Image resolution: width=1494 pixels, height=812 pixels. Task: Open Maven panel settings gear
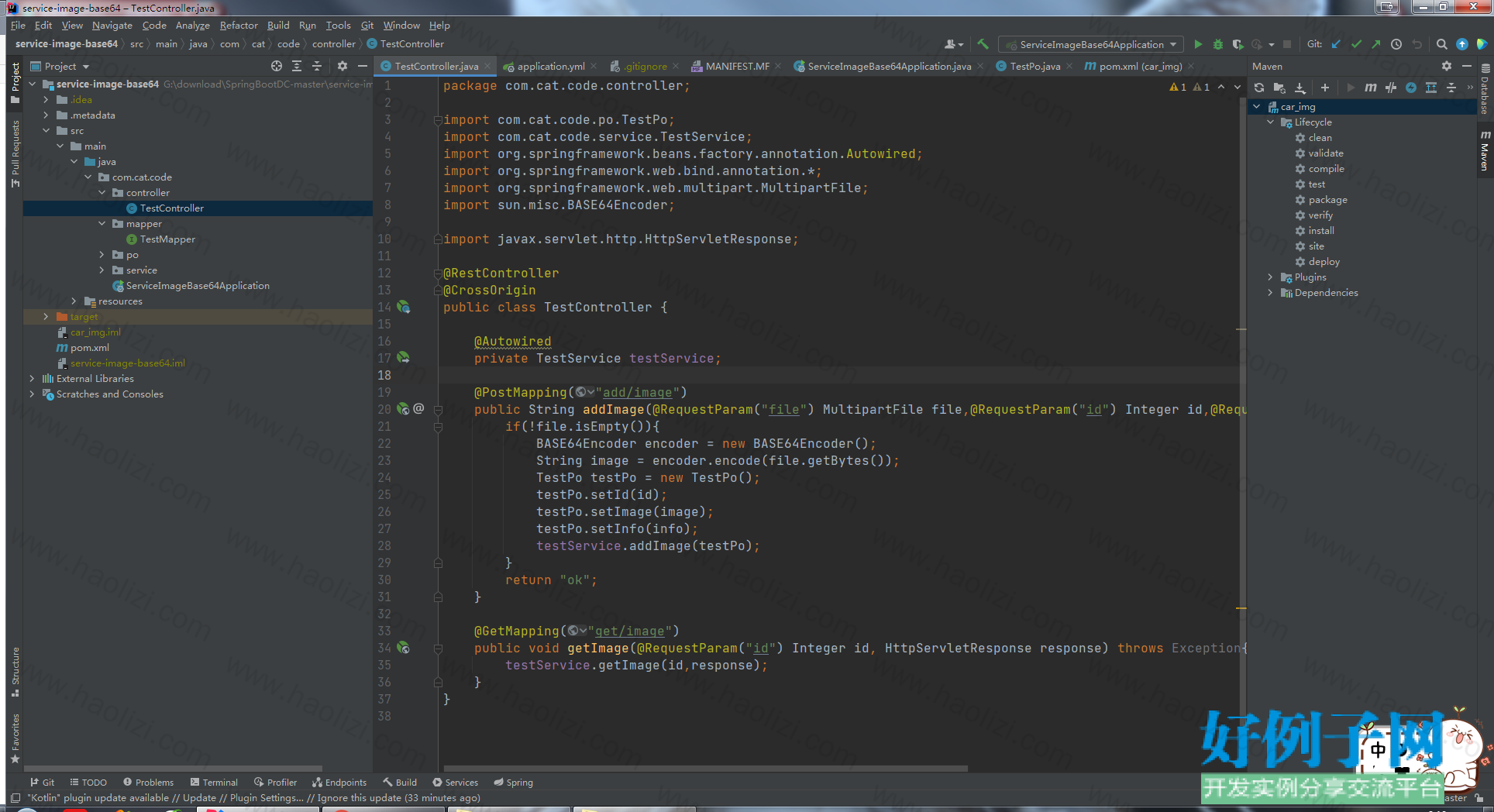click(1446, 66)
